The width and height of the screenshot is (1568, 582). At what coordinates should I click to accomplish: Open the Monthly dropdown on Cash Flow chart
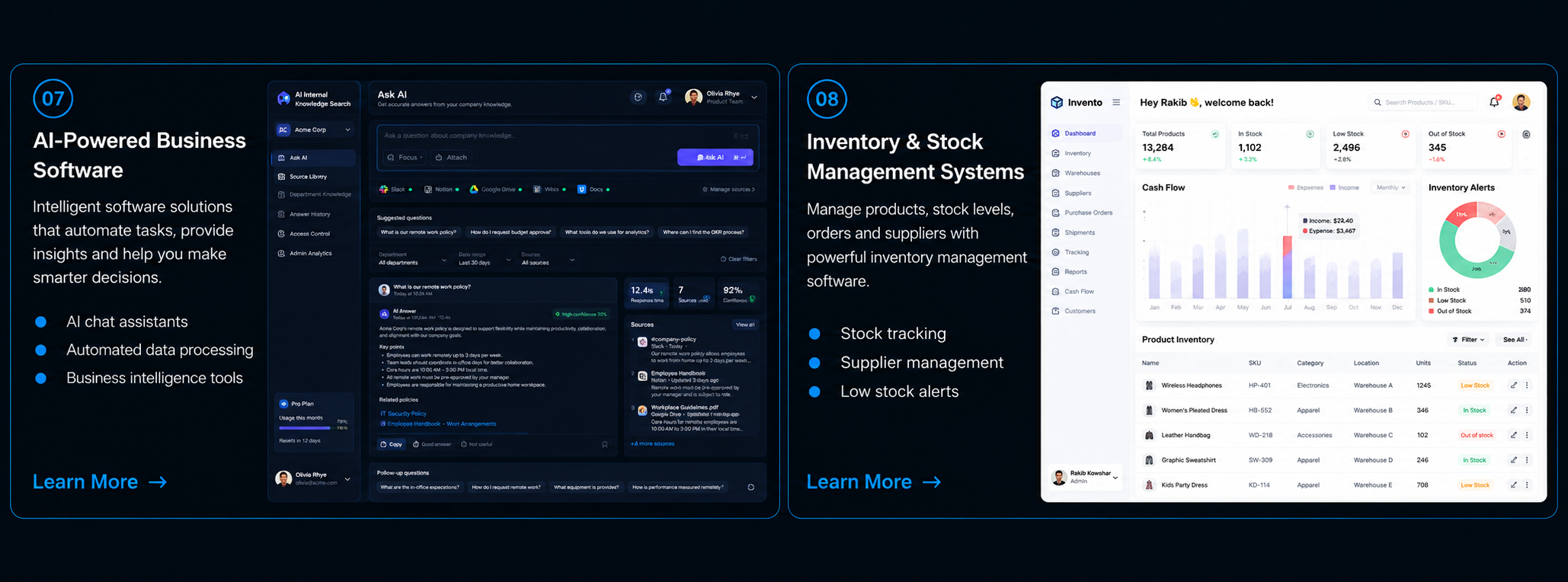(1391, 187)
